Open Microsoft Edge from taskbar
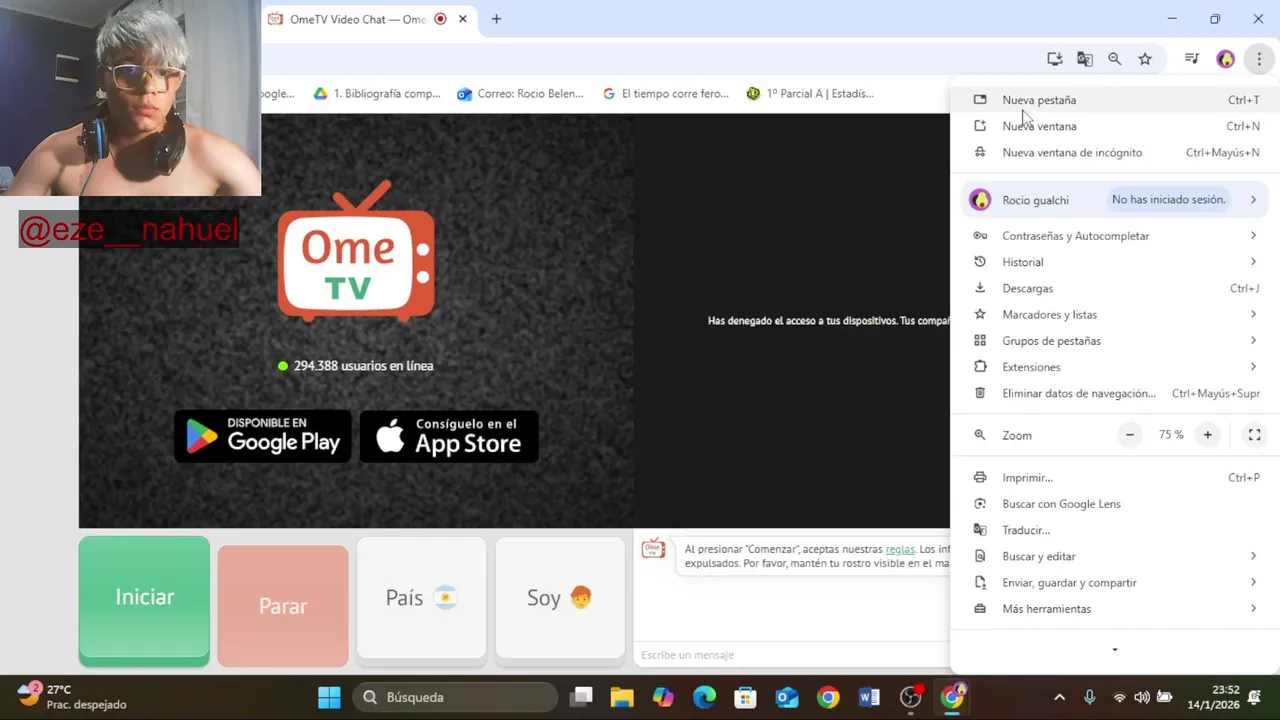This screenshot has width=1280, height=720. (704, 697)
